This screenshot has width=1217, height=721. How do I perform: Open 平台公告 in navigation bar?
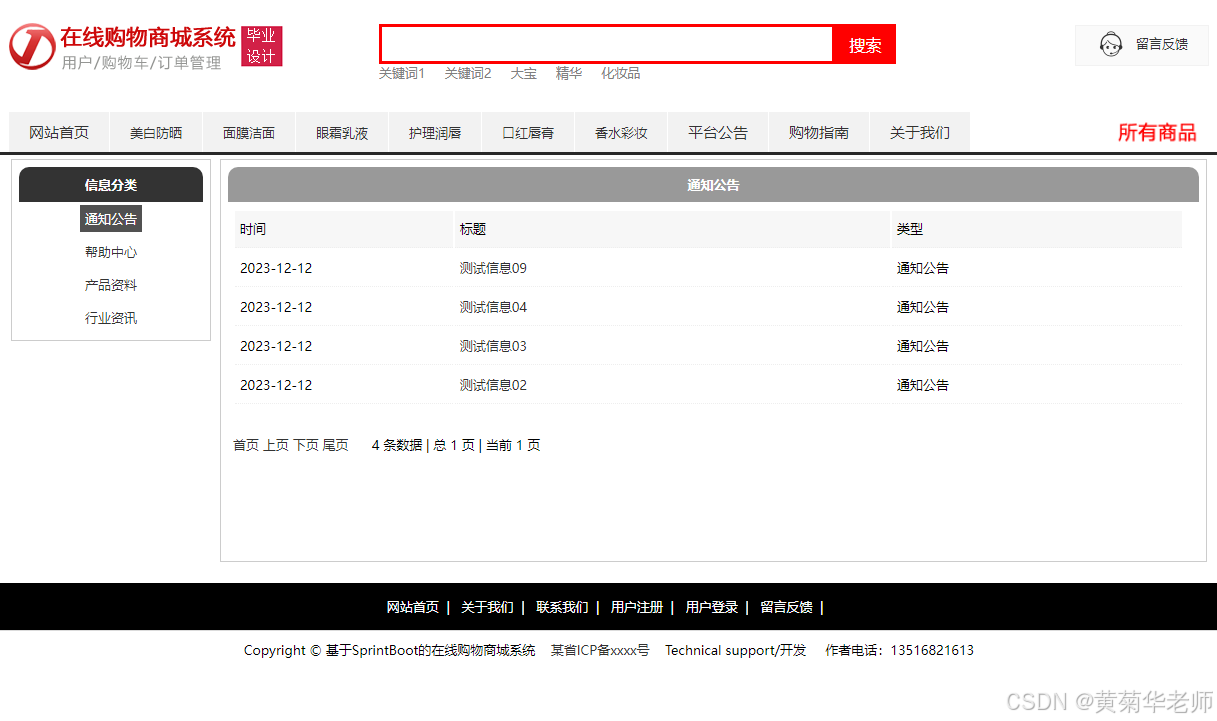tap(718, 132)
